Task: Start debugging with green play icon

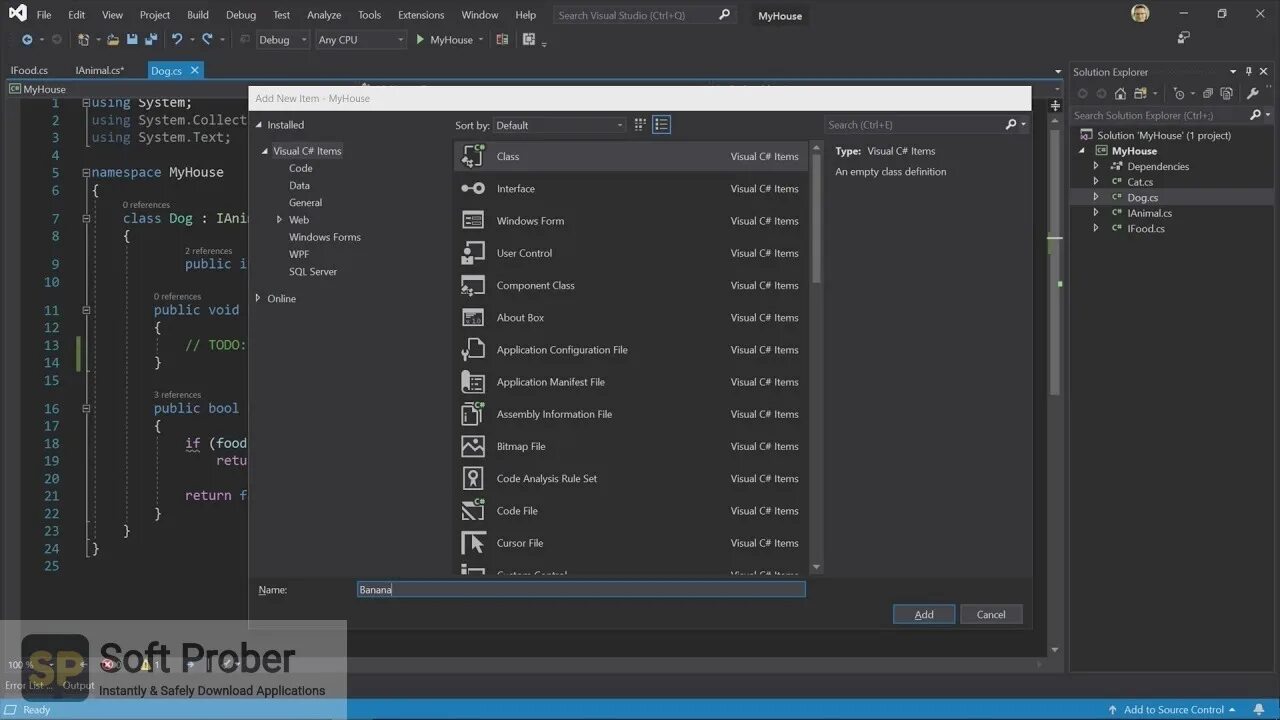Action: tap(421, 40)
